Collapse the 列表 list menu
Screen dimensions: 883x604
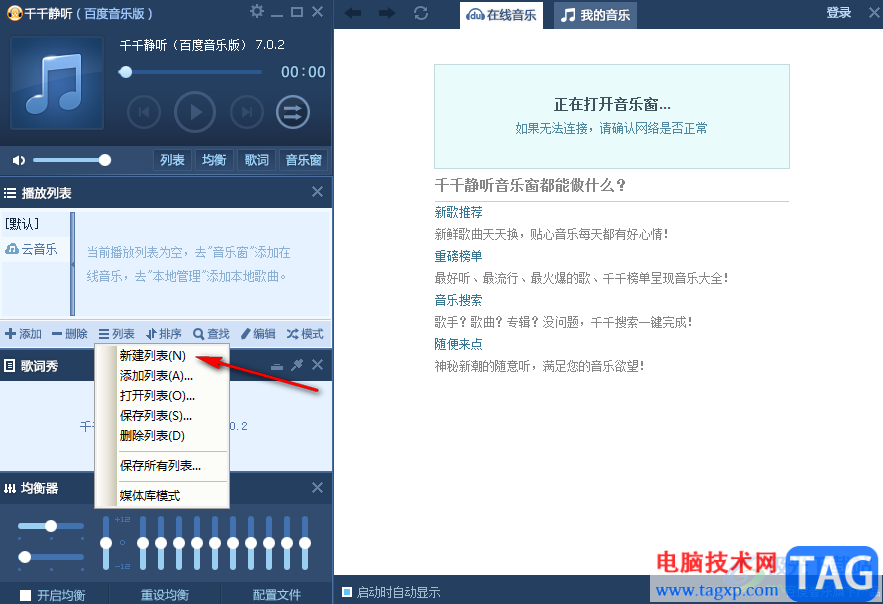(x=117, y=334)
